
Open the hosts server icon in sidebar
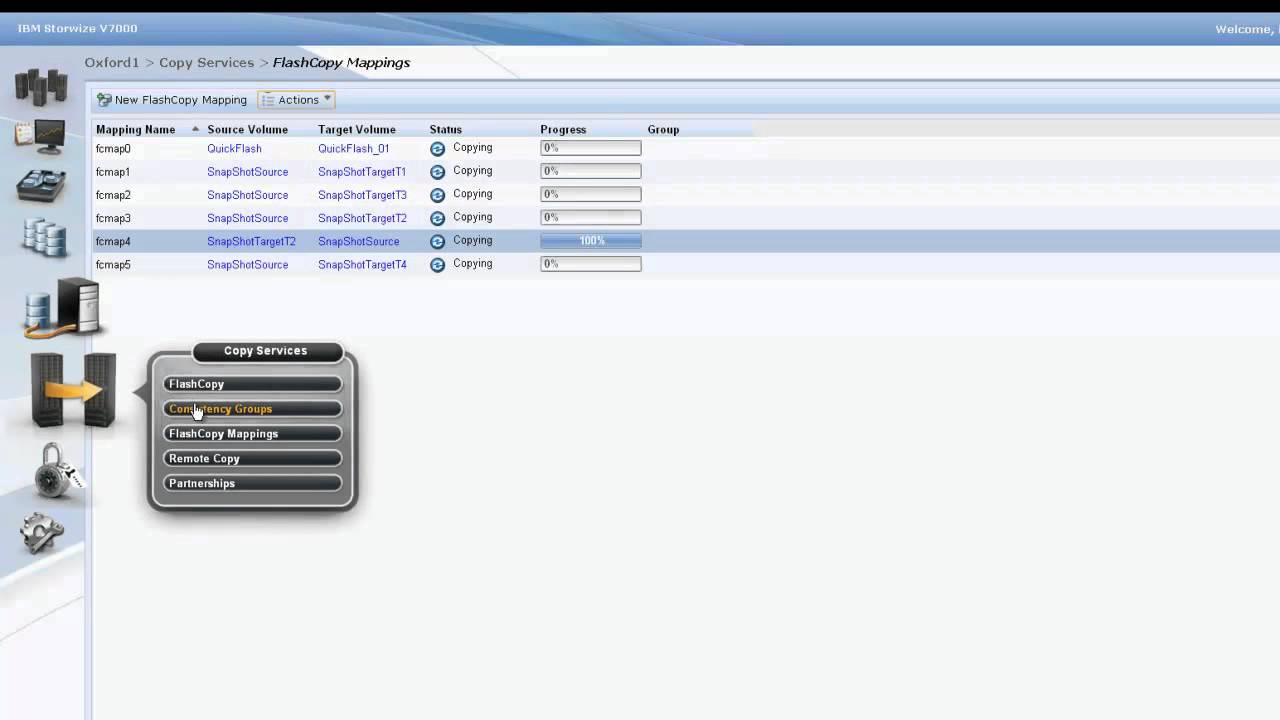(63, 307)
